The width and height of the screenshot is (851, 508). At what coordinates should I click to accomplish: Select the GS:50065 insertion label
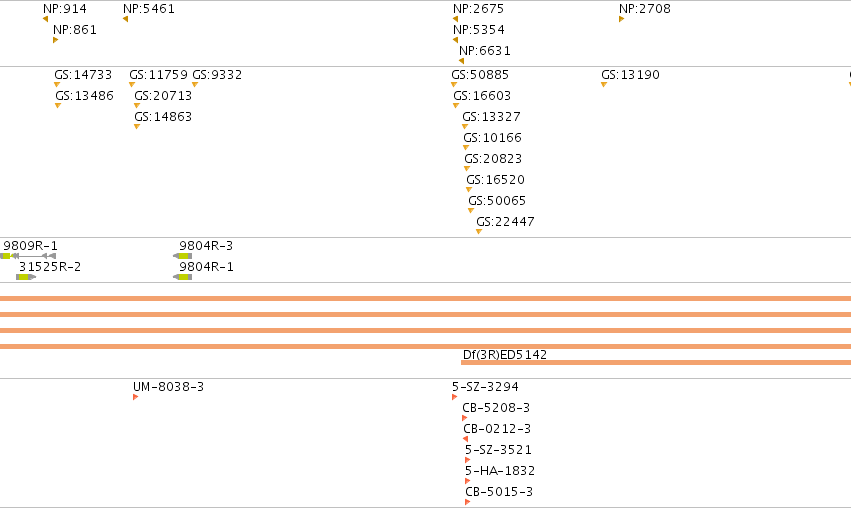click(x=497, y=201)
